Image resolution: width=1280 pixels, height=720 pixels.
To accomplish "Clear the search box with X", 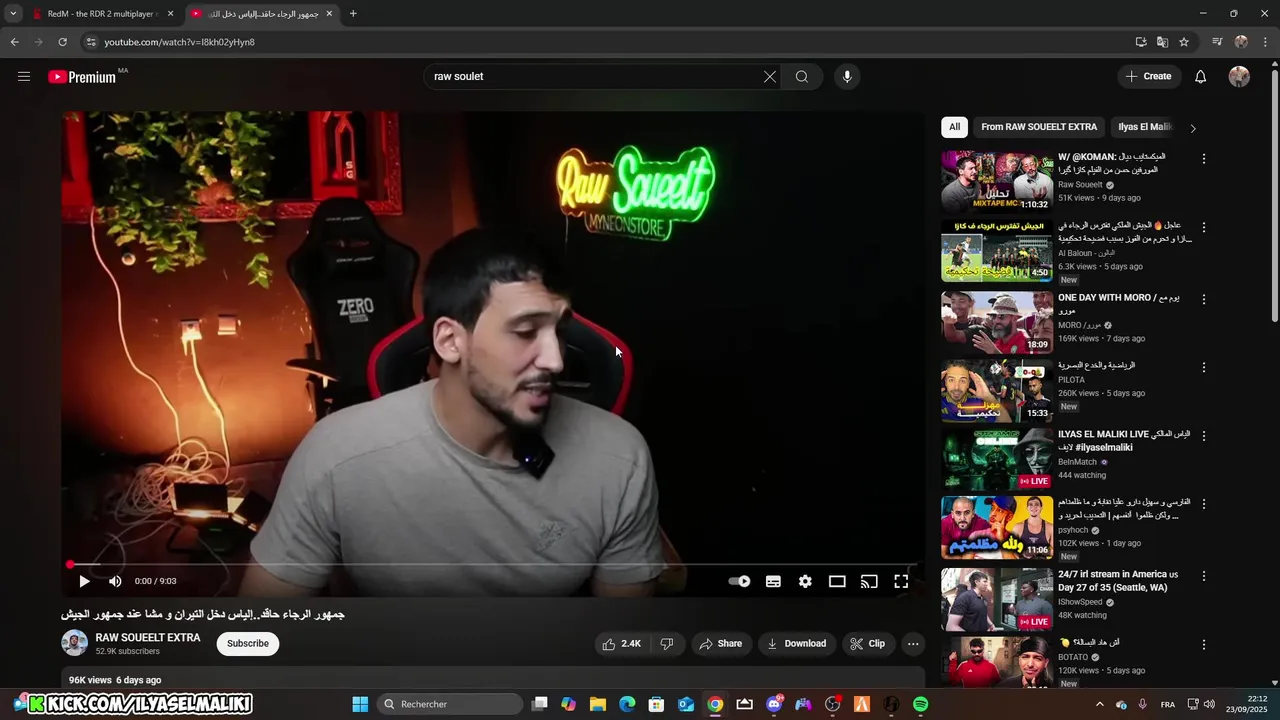I will click(x=770, y=77).
